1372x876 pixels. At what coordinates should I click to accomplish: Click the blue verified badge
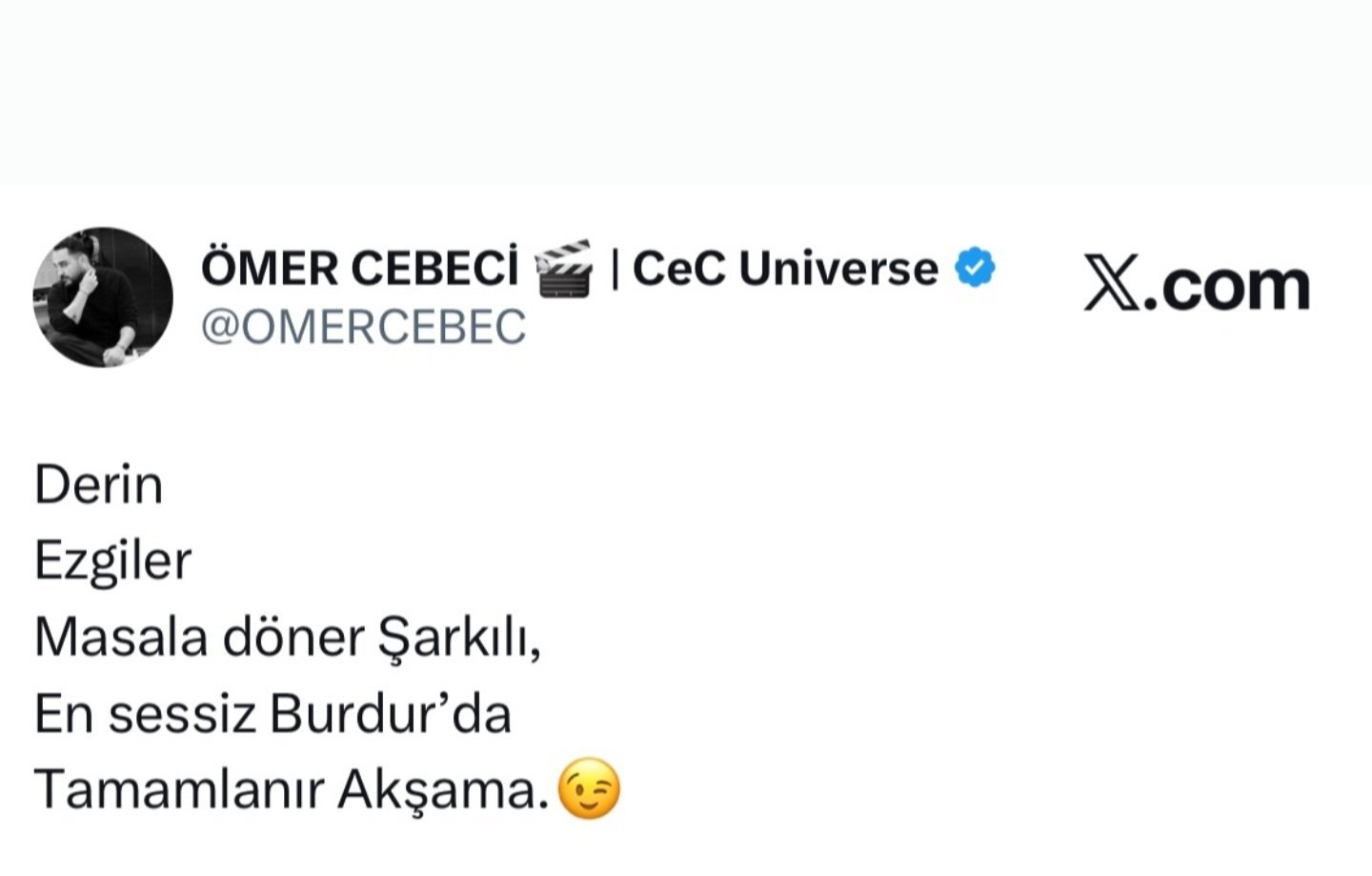point(975,268)
